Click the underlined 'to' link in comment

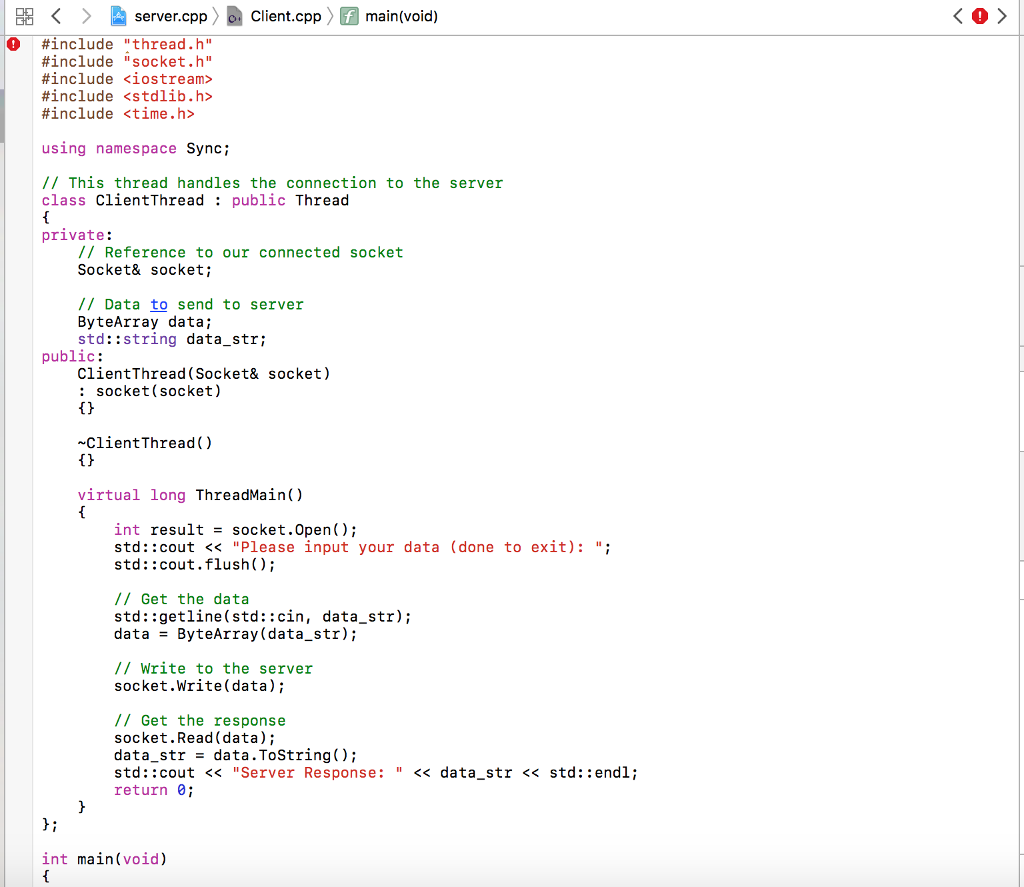pos(159,304)
